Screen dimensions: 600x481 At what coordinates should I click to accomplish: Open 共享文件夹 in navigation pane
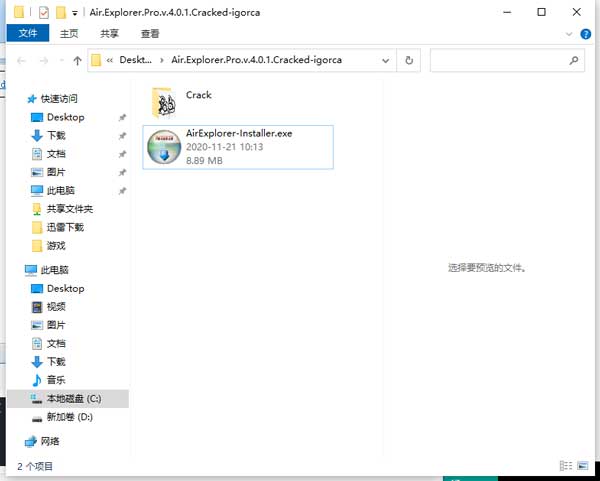coord(70,209)
